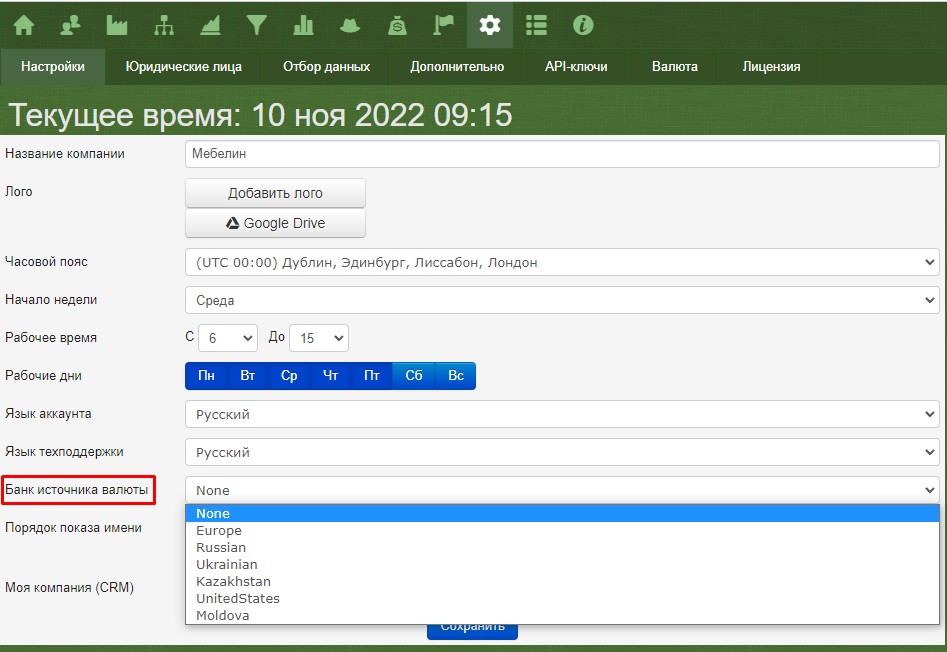
Task: Open the Отбор данных tab
Action: (326, 67)
